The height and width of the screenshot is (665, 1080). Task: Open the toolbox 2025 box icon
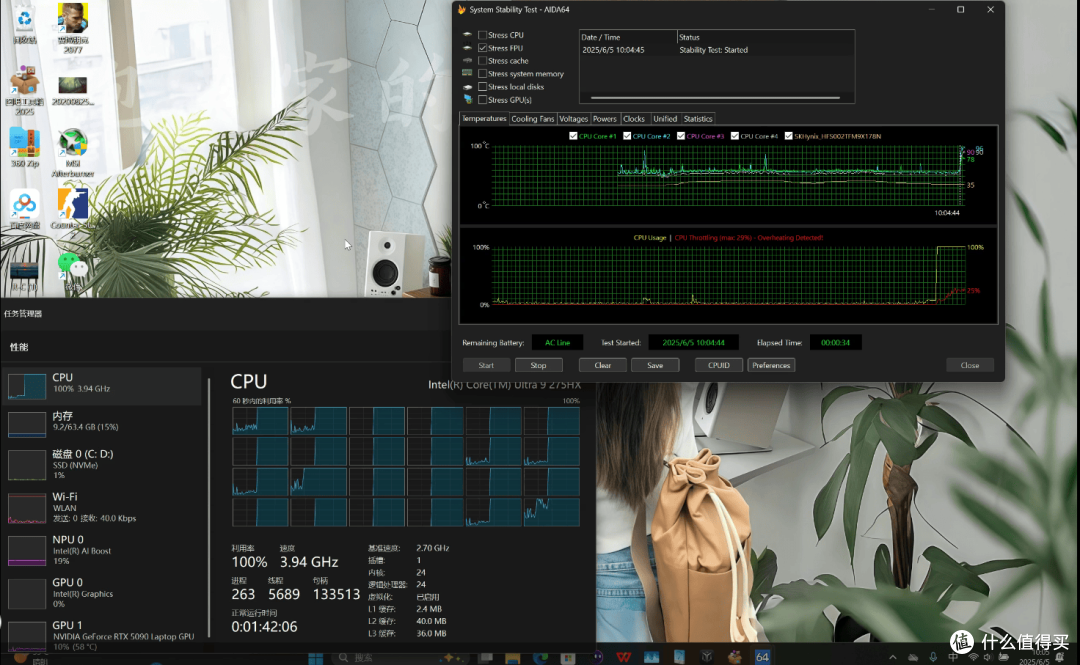[x=25, y=90]
